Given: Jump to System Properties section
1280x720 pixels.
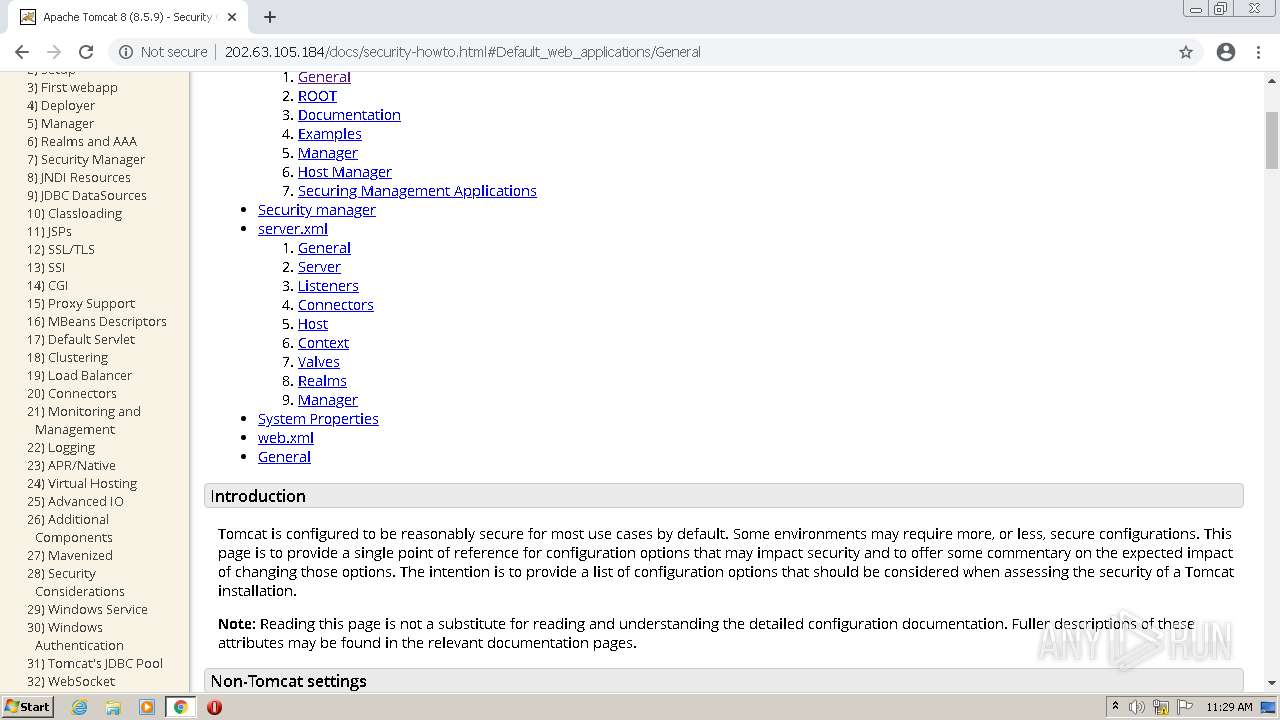Looking at the screenshot, I should [318, 419].
